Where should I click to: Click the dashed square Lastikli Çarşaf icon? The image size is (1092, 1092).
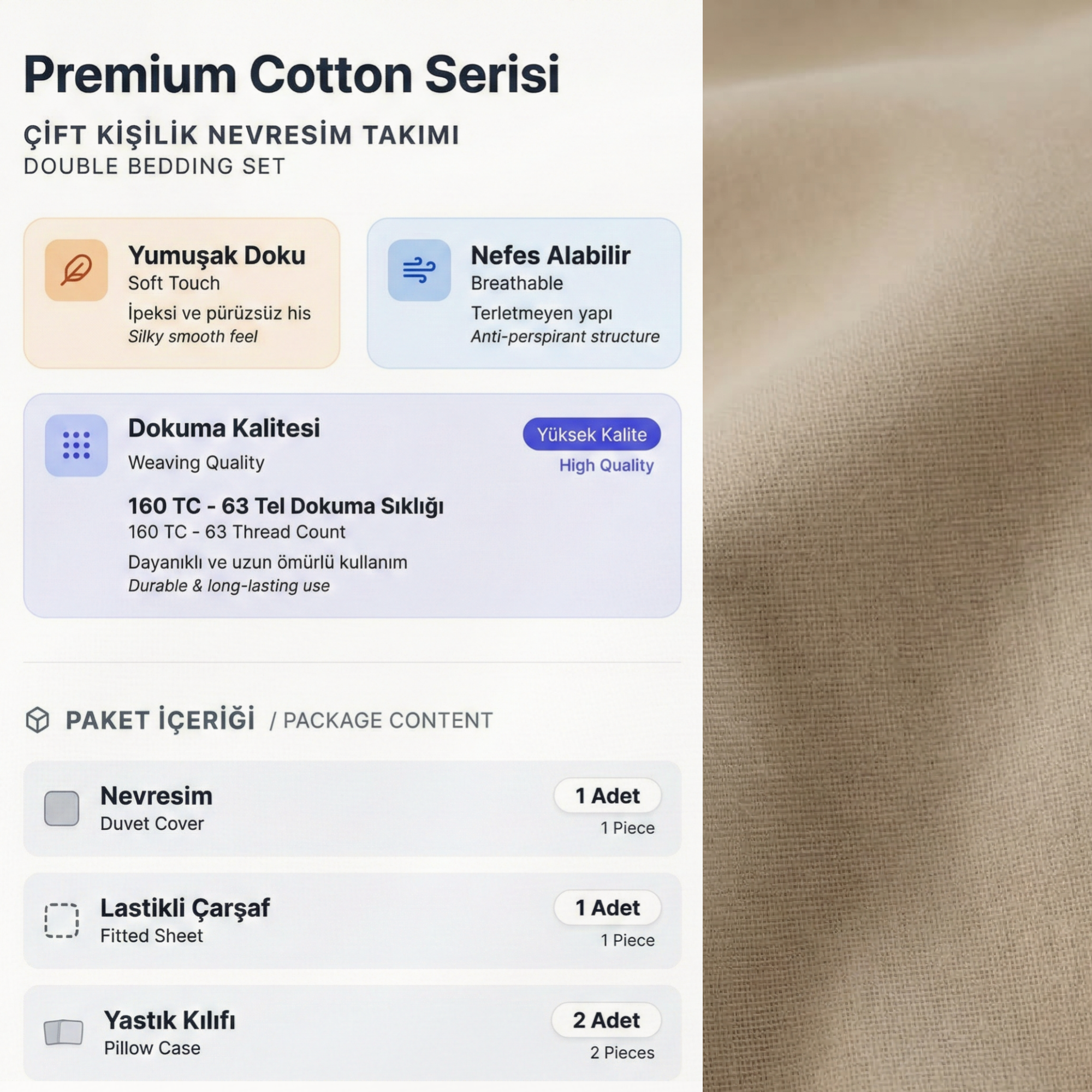coord(62,921)
